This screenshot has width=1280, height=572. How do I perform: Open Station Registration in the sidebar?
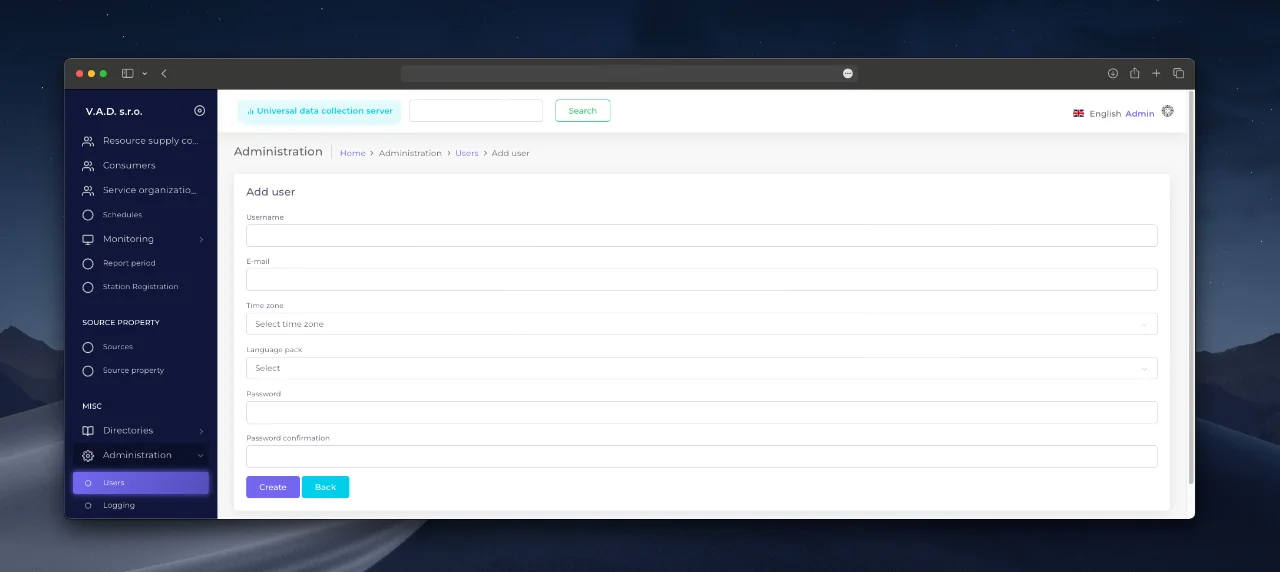(141, 286)
